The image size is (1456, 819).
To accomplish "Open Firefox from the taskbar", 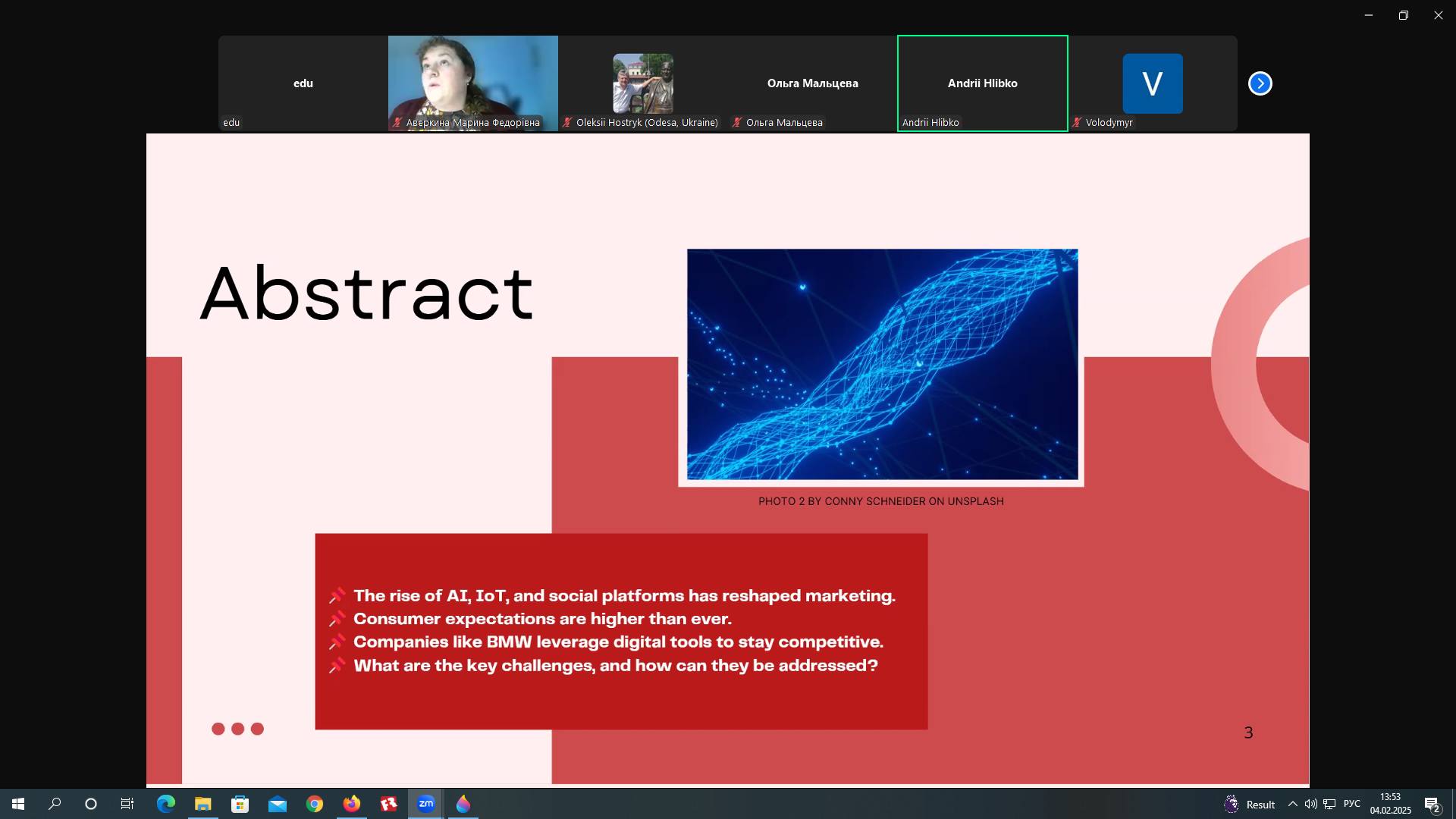I will tap(351, 804).
